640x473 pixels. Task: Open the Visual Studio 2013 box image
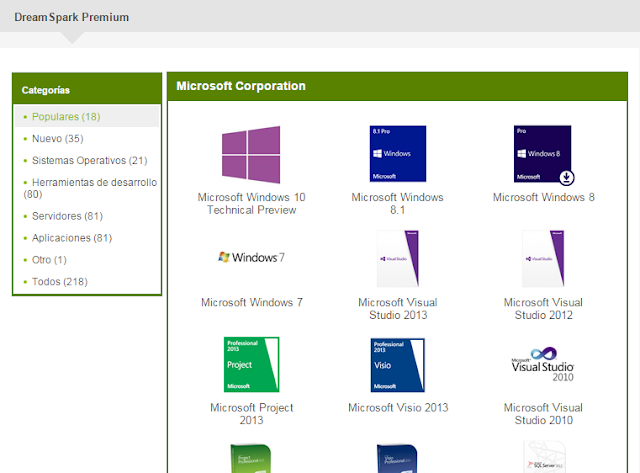pos(398,258)
